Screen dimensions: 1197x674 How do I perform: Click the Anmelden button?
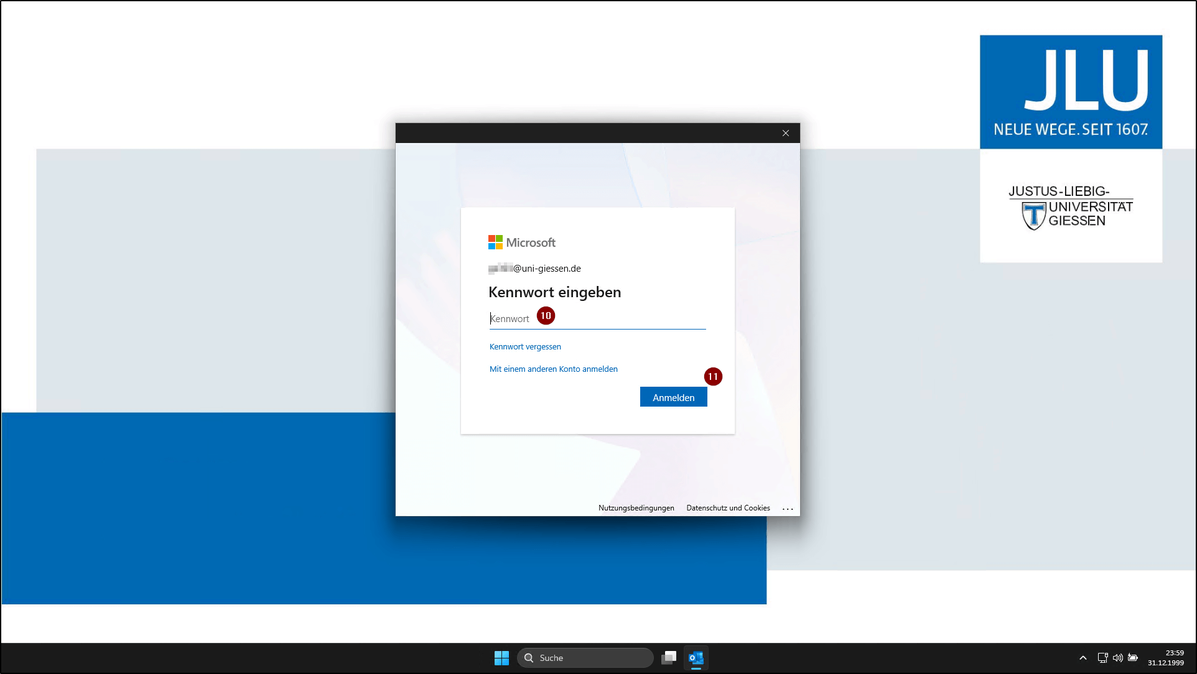(673, 397)
